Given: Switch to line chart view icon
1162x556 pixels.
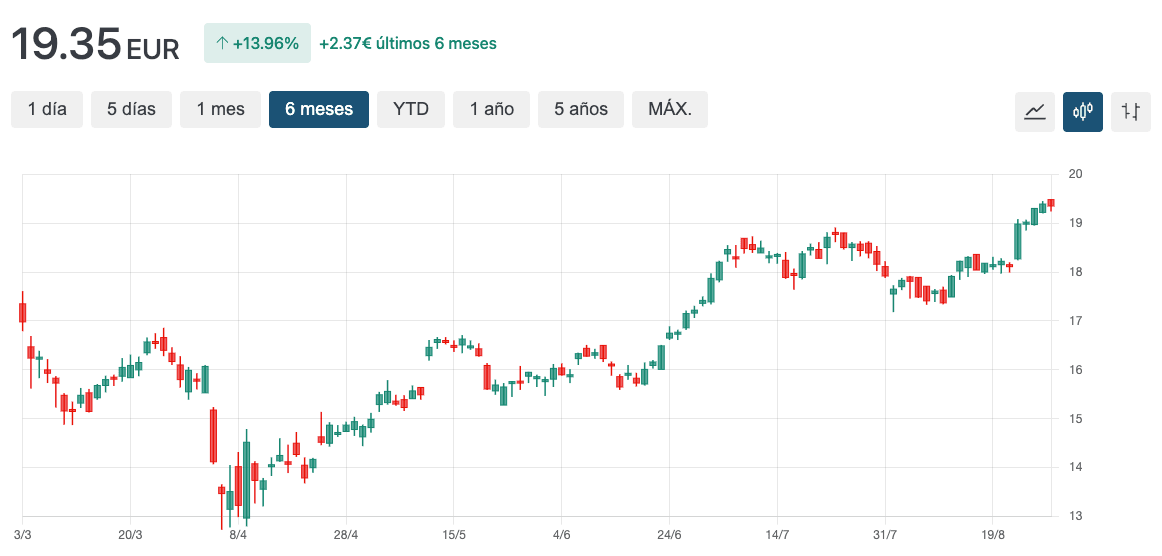Looking at the screenshot, I should pyautogui.click(x=1035, y=111).
